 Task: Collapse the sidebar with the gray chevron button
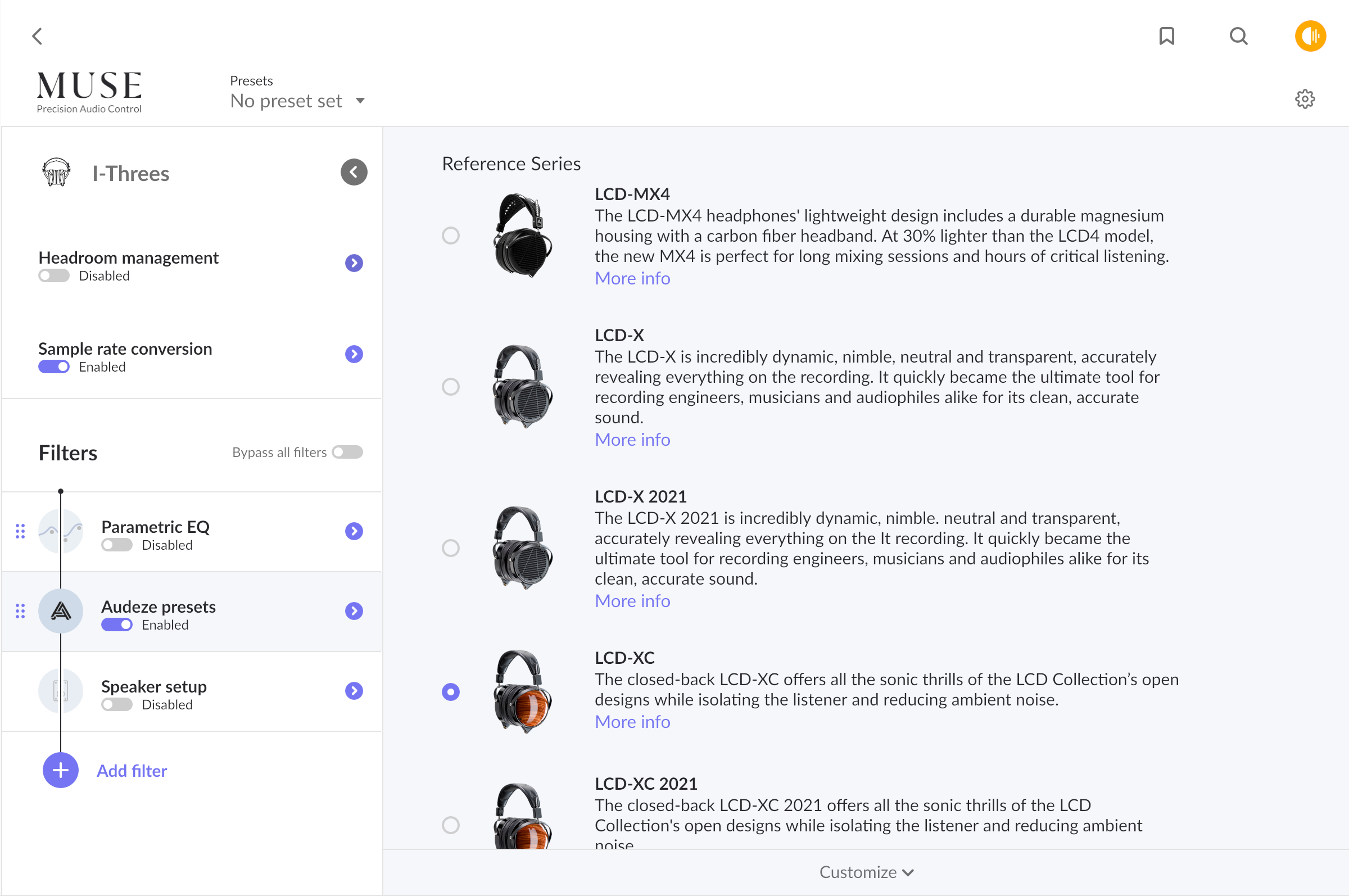tap(354, 172)
